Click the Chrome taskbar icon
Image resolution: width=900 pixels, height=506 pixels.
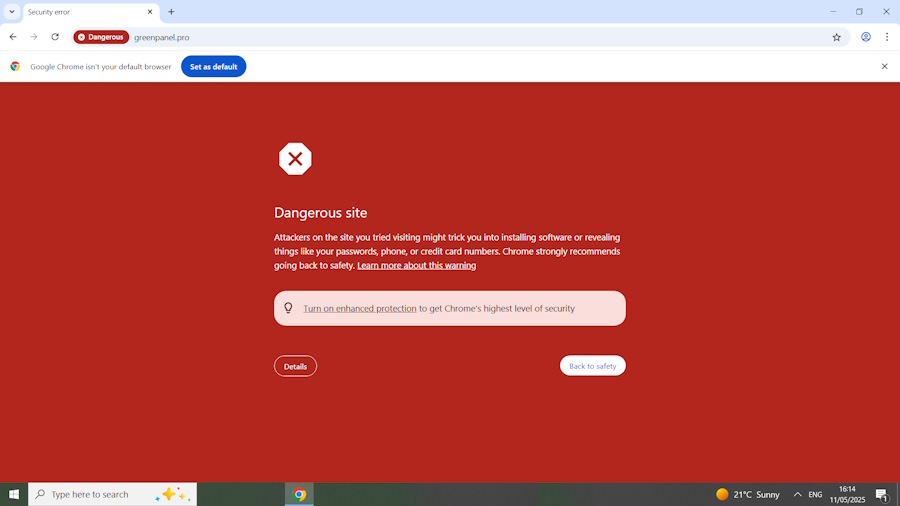299,494
